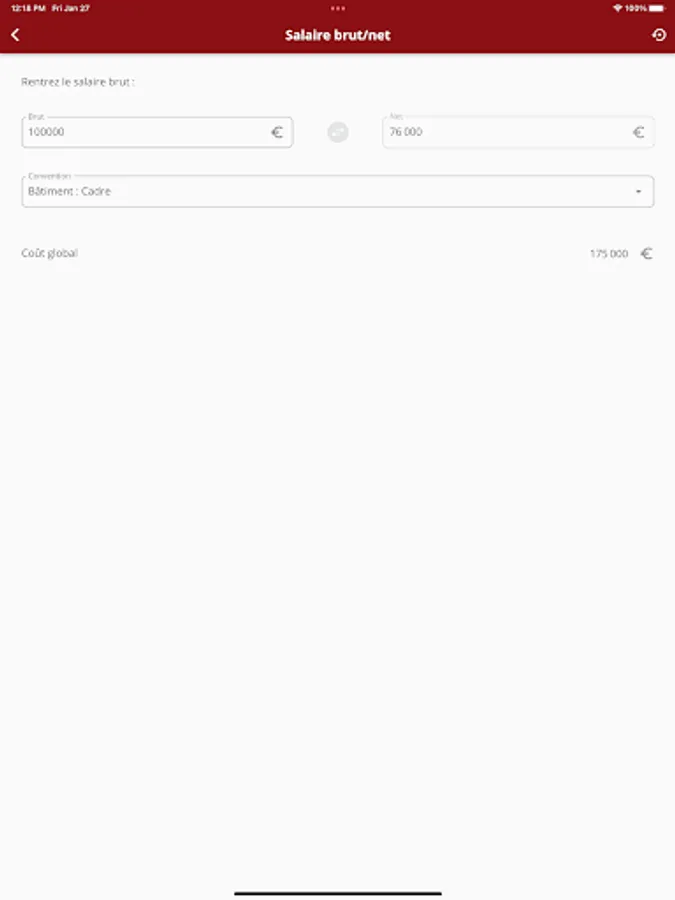Click the euro symbol in Brut field
The width and height of the screenshot is (675, 900).
(277, 133)
